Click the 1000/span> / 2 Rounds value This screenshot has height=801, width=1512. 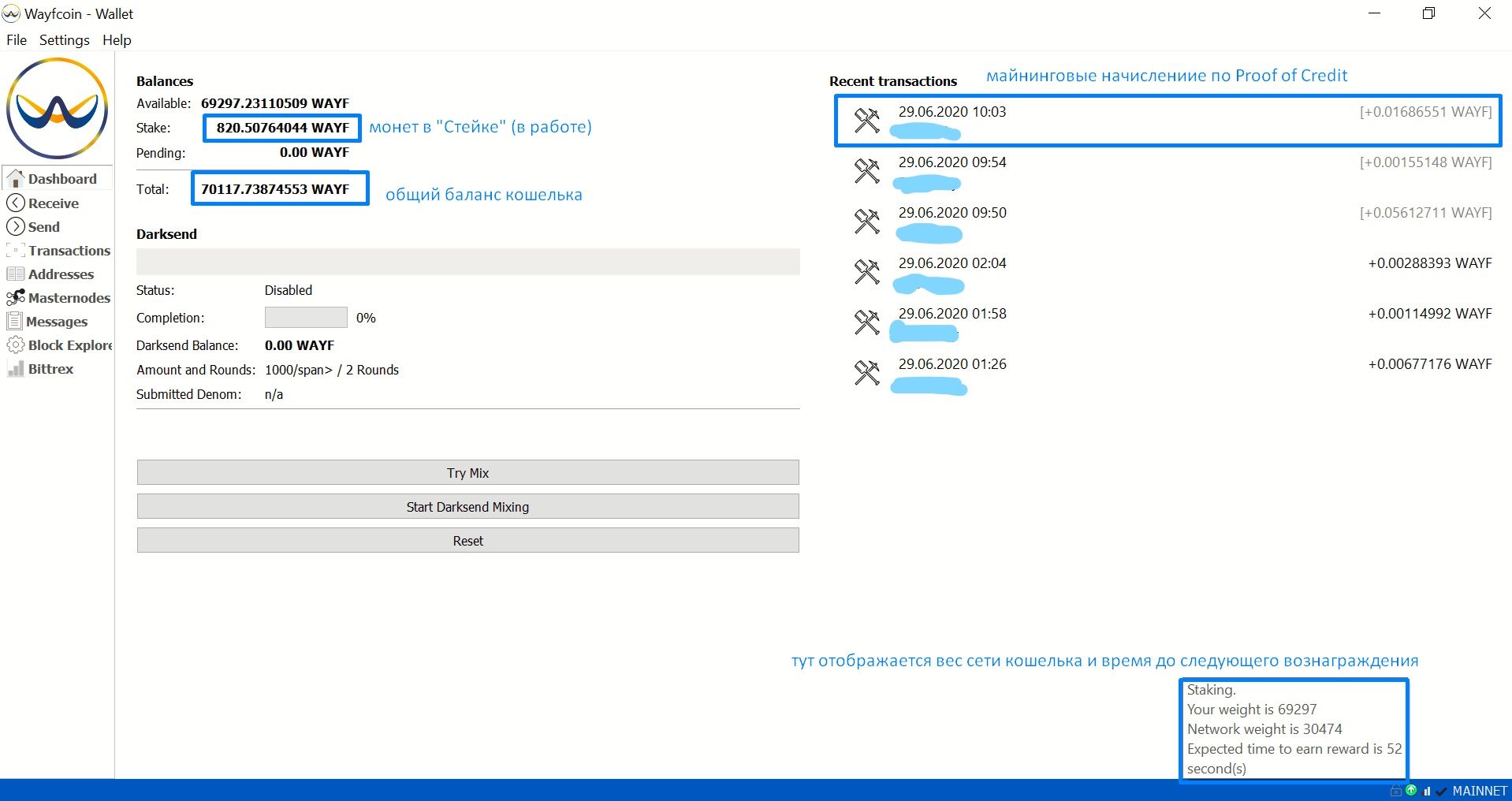(x=332, y=370)
